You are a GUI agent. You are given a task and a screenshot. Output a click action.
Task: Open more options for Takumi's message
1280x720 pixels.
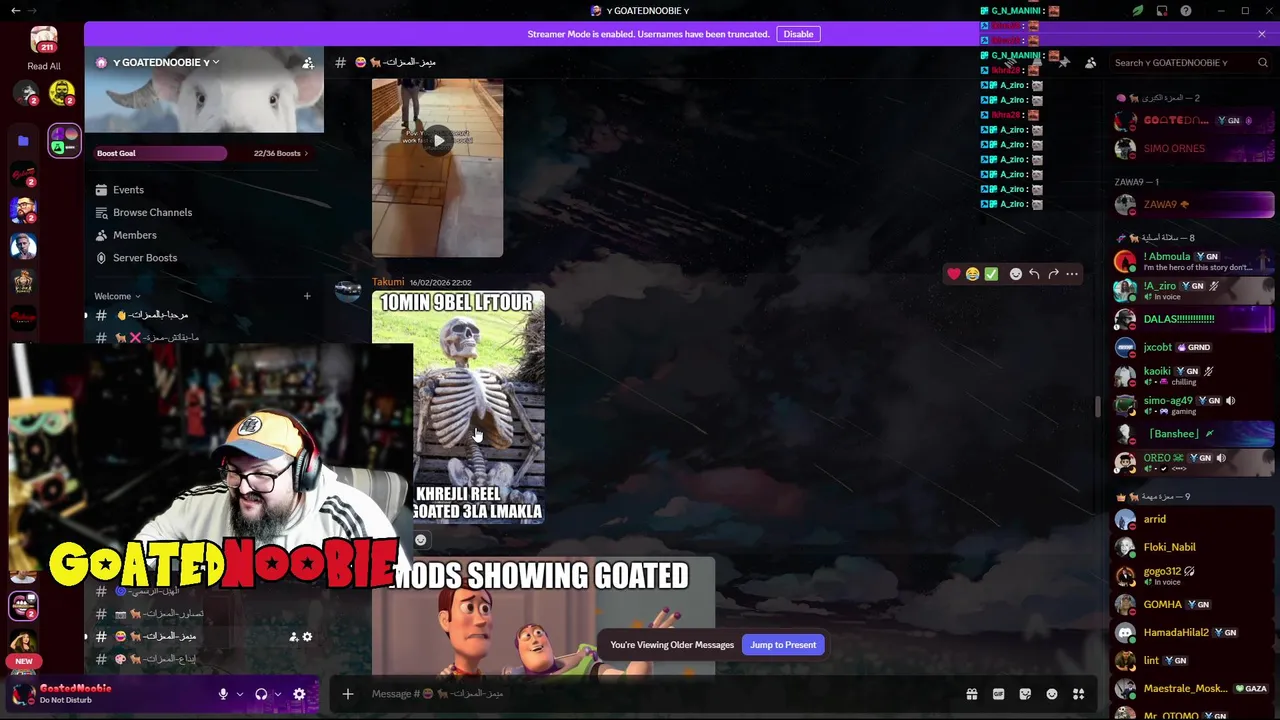click(1072, 274)
